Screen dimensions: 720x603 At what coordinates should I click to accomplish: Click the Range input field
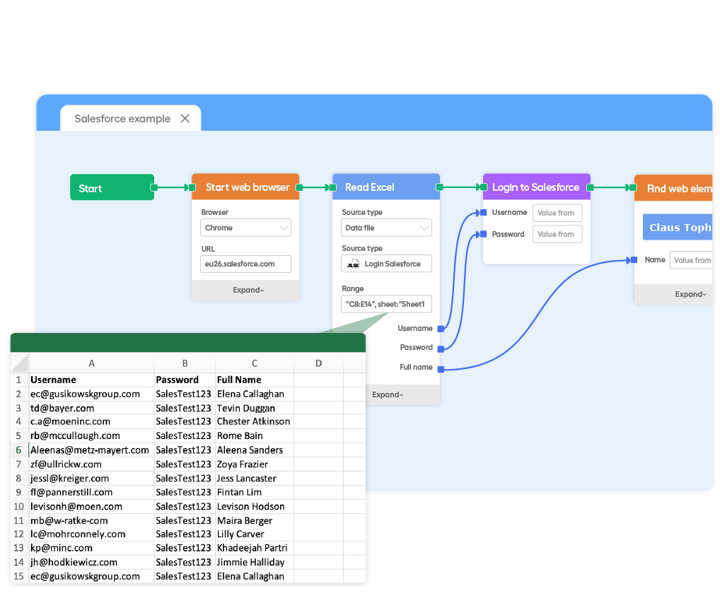[386, 304]
